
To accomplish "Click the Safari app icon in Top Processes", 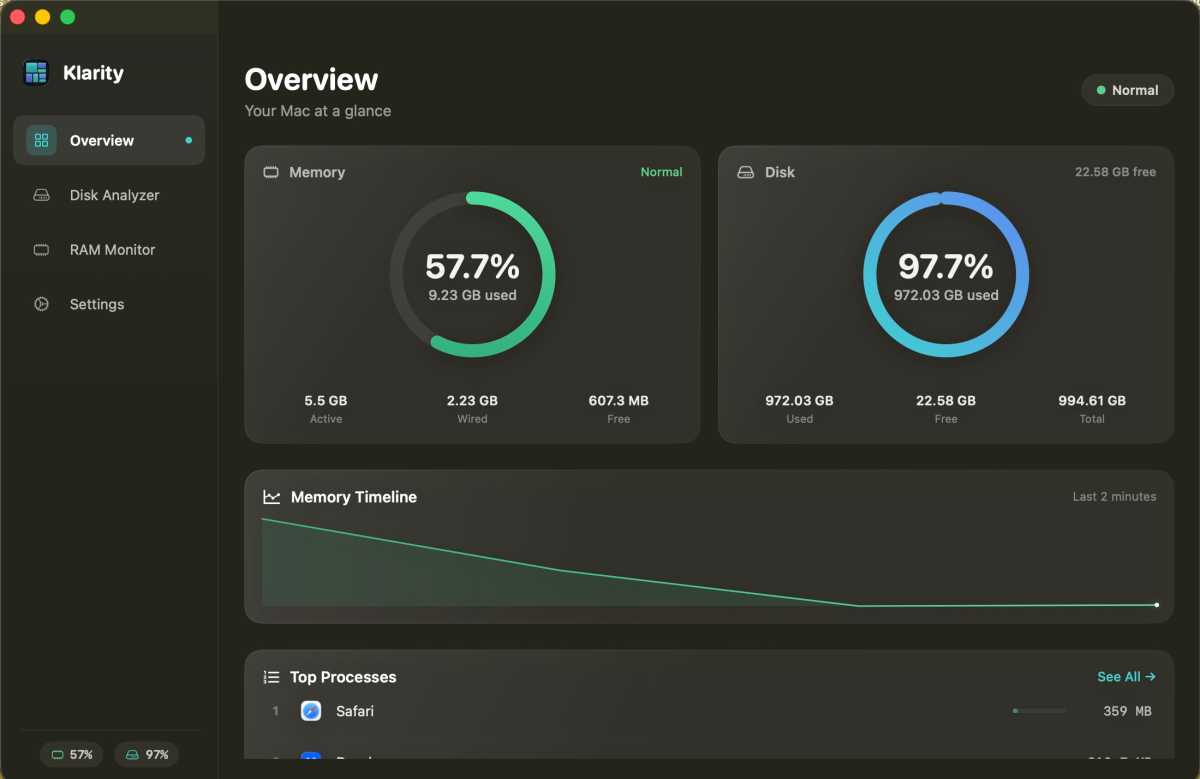I will 311,711.
